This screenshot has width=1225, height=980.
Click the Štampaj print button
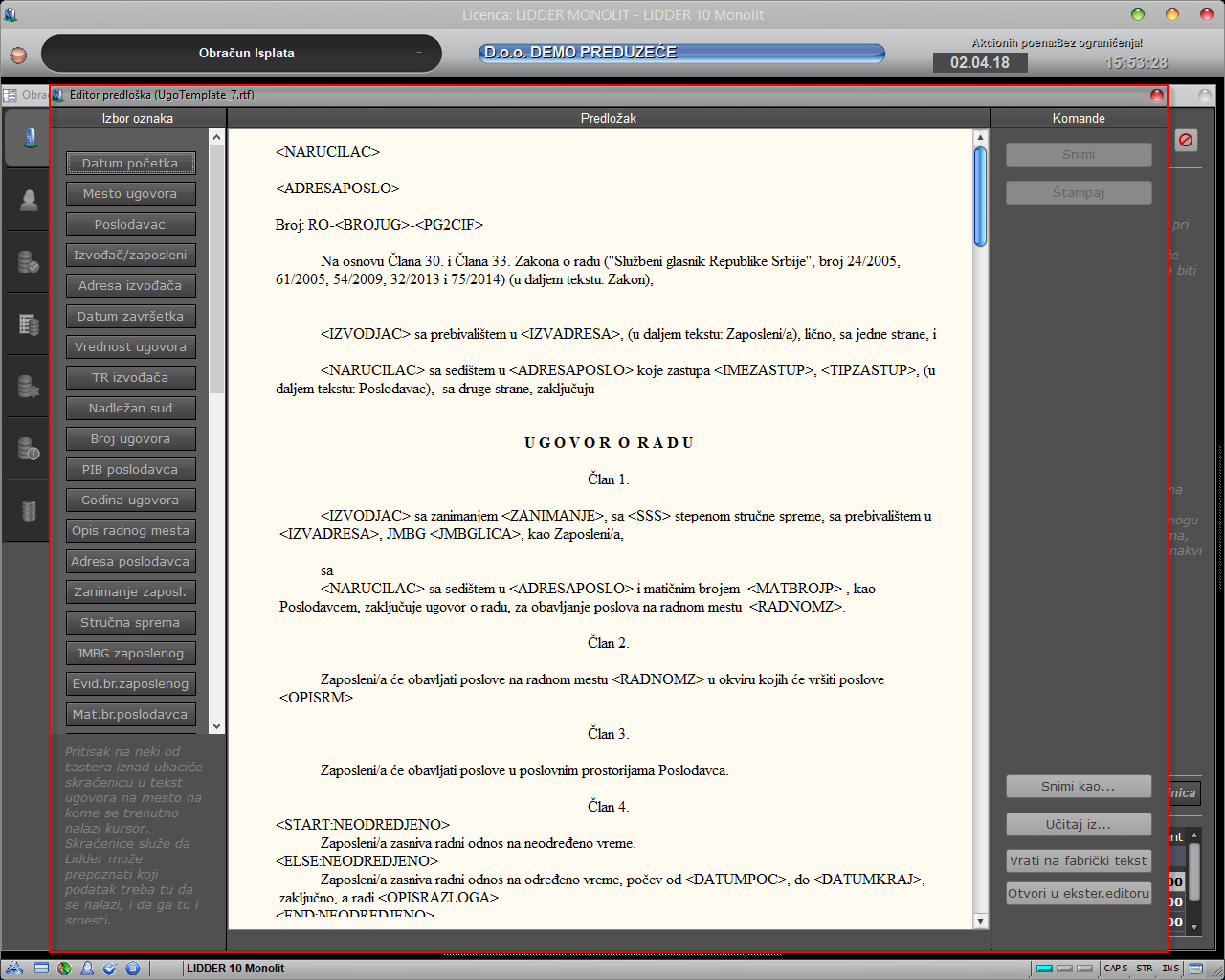[x=1079, y=192]
